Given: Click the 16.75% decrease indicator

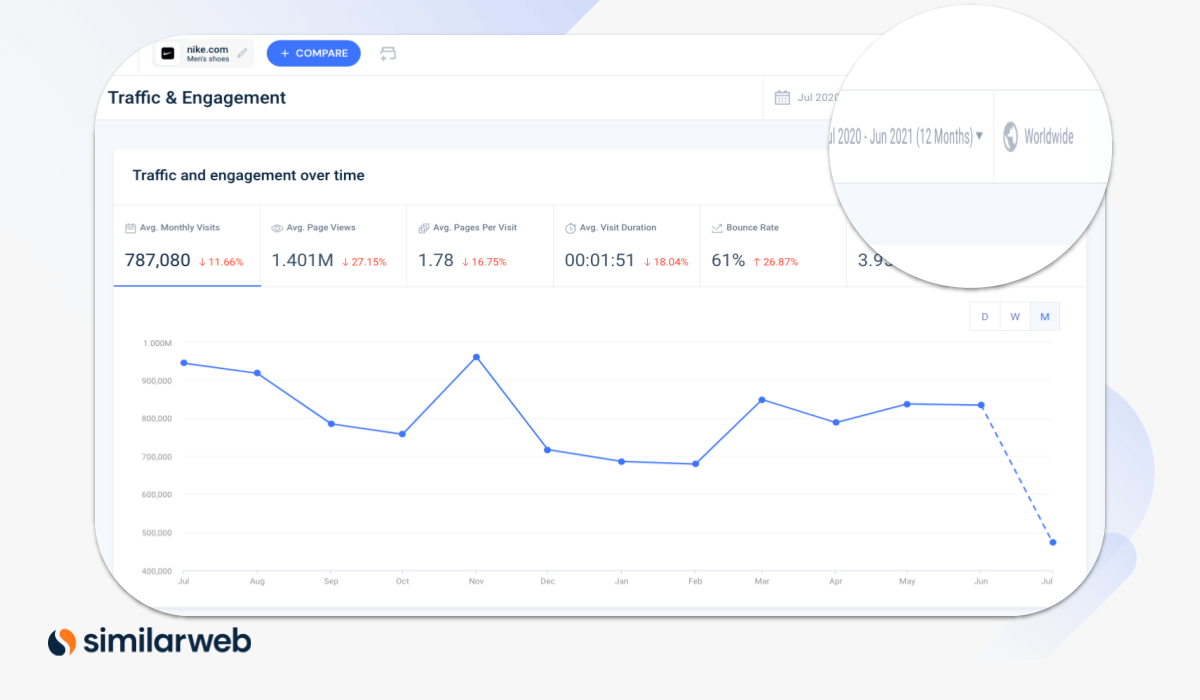Looking at the screenshot, I should pos(485,262).
